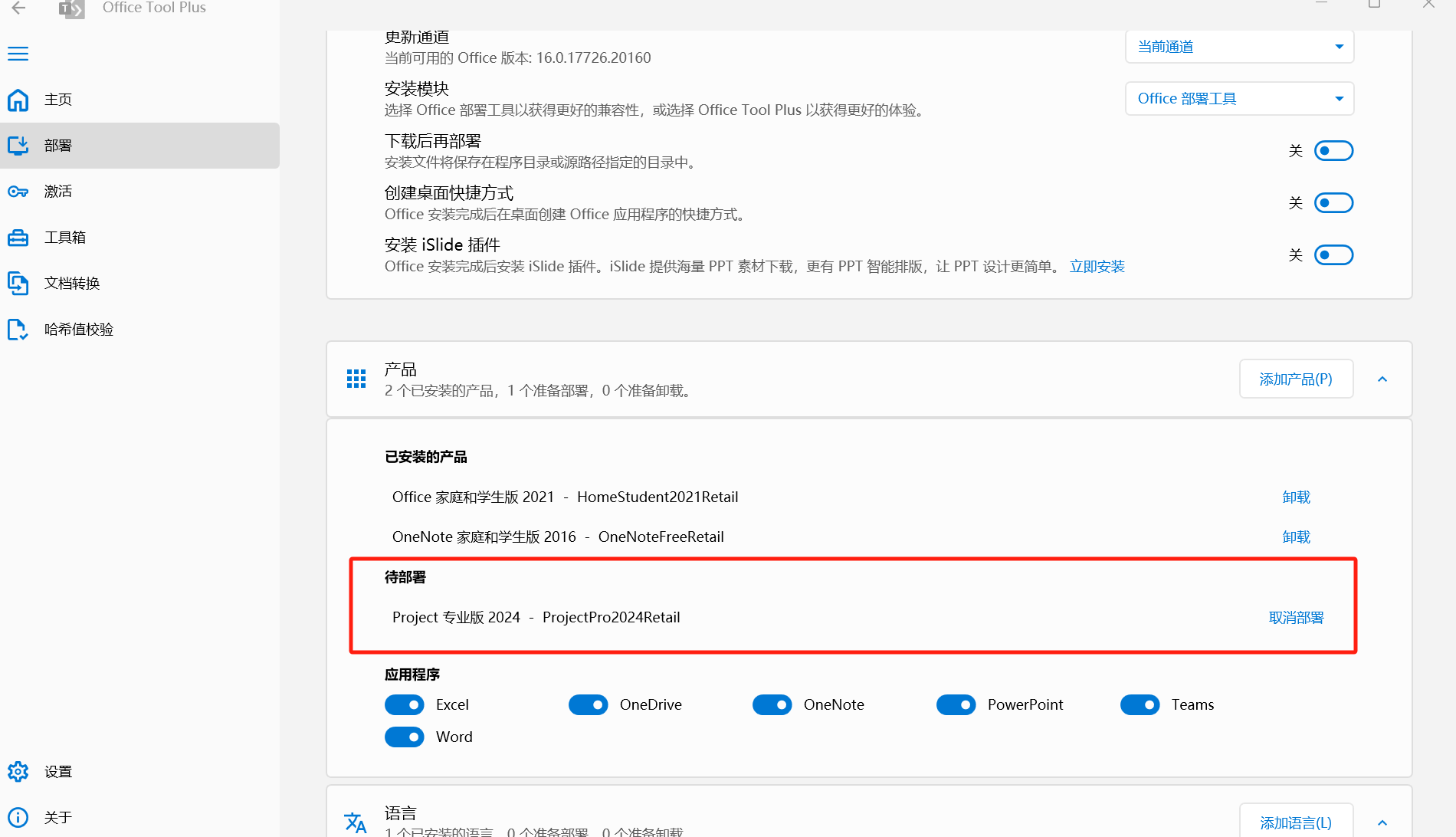The height and width of the screenshot is (837, 1456).
Task: Open 设置 in the sidebar
Action: click(x=139, y=771)
